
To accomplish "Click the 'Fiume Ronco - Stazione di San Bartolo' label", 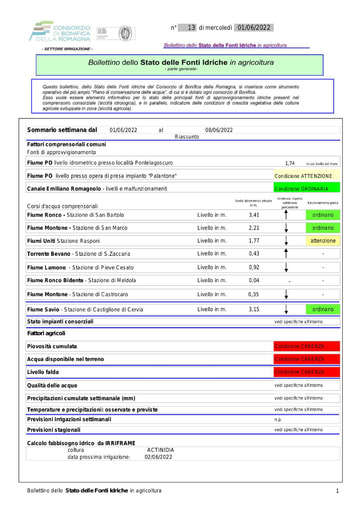I will [x=75, y=215].
